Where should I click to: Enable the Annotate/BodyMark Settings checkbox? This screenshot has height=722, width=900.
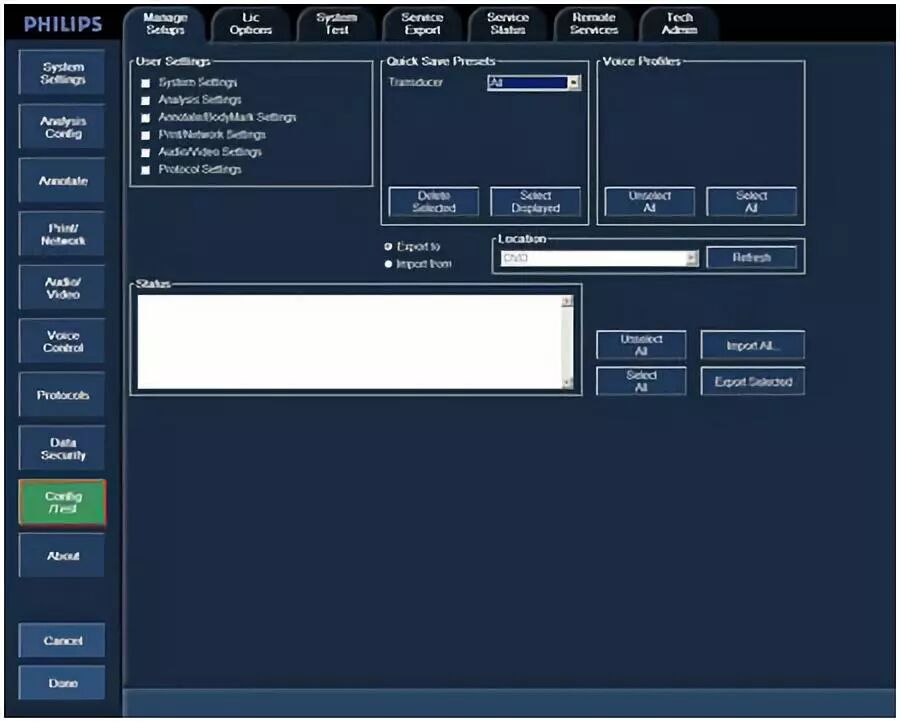point(146,118)
